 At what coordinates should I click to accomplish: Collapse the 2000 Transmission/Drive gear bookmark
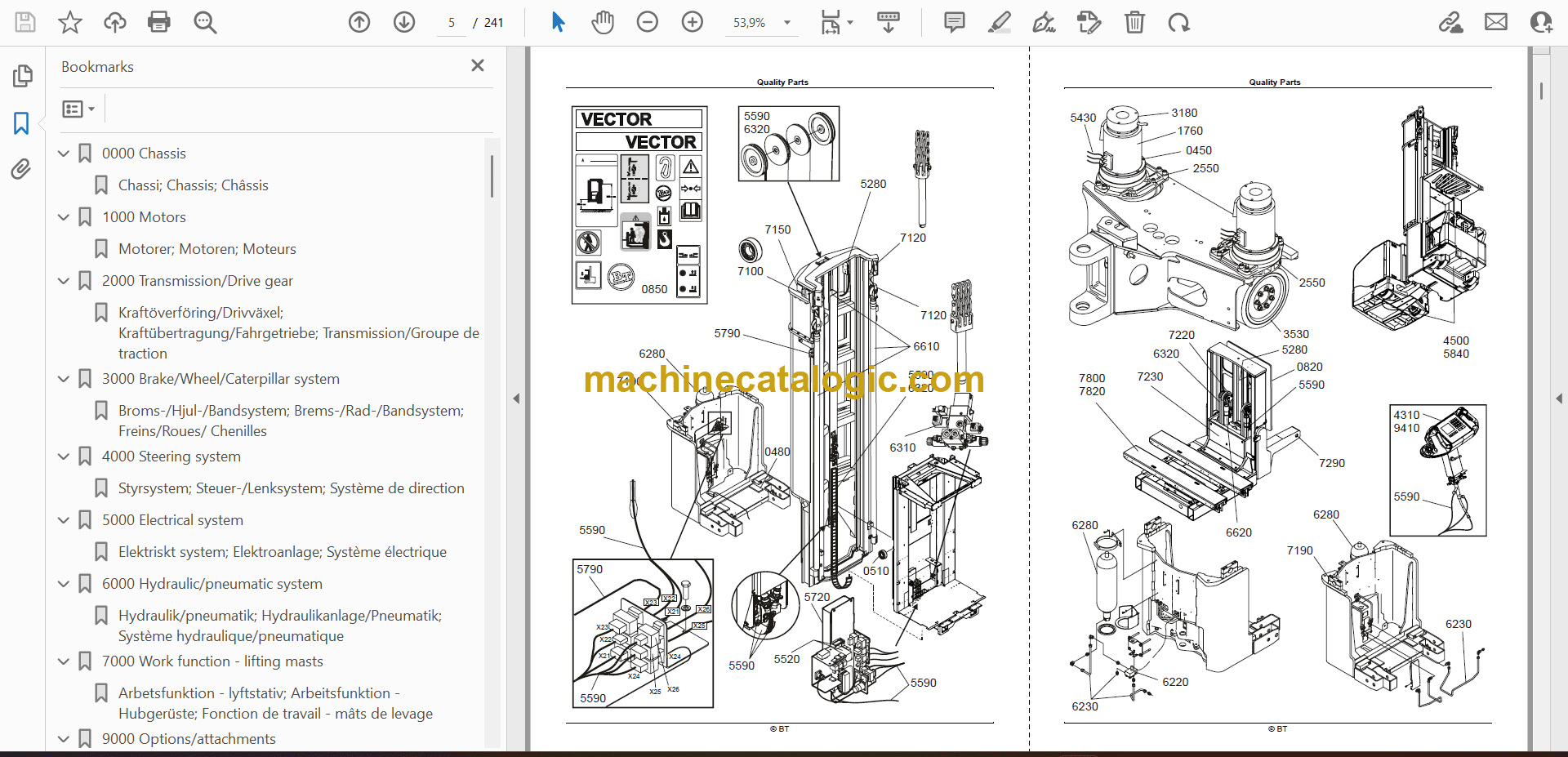tap(64, 280)
